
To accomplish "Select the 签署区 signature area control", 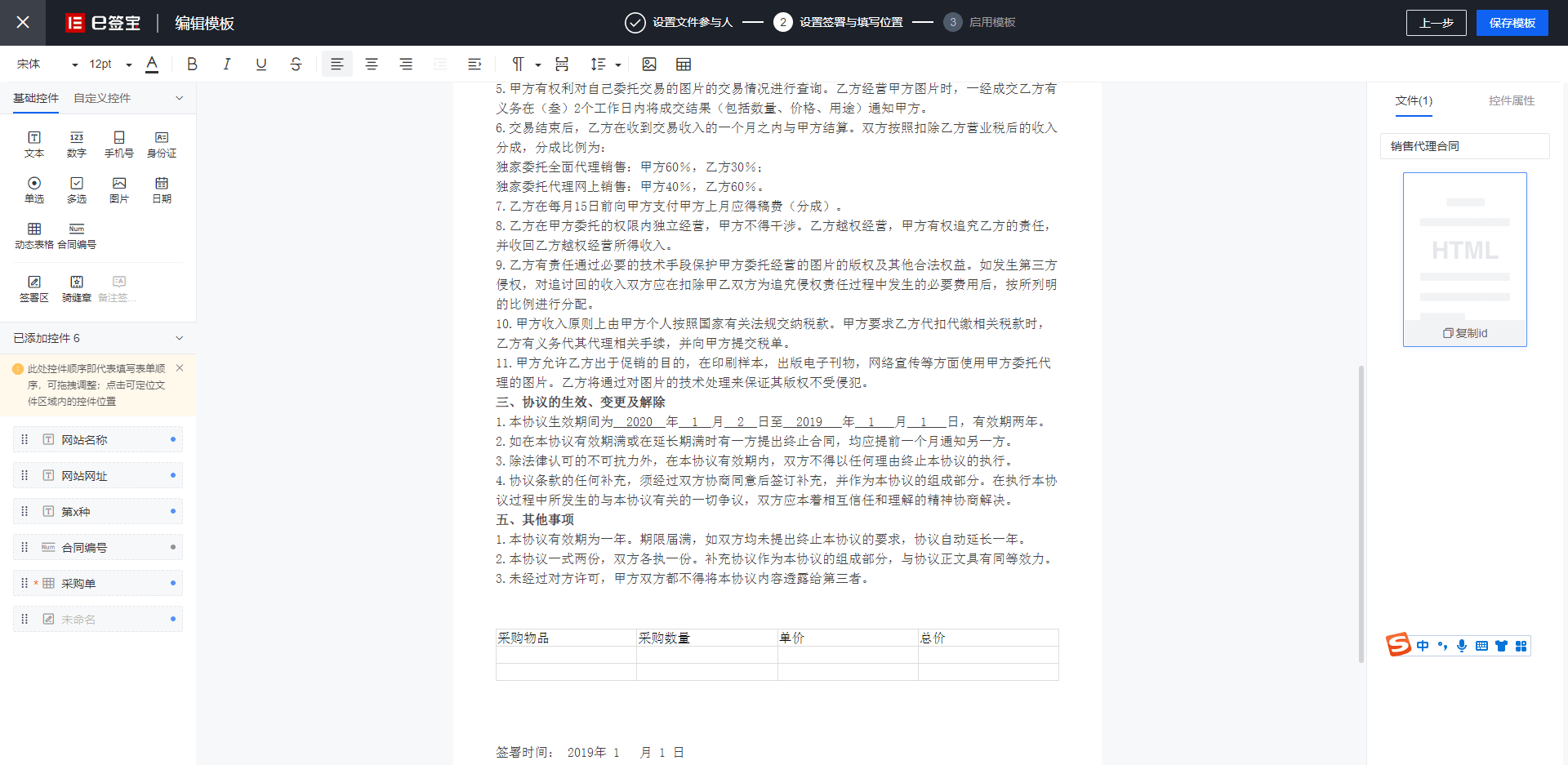I will (34, 289).
